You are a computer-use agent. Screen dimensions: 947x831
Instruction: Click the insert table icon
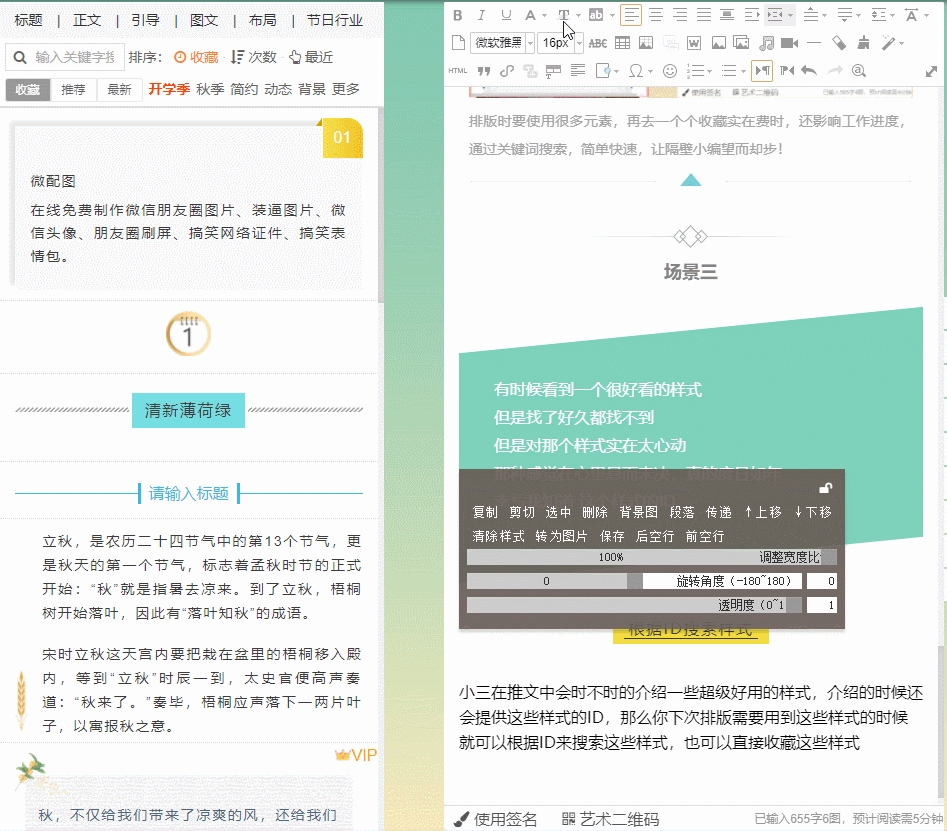click(622, 43)
